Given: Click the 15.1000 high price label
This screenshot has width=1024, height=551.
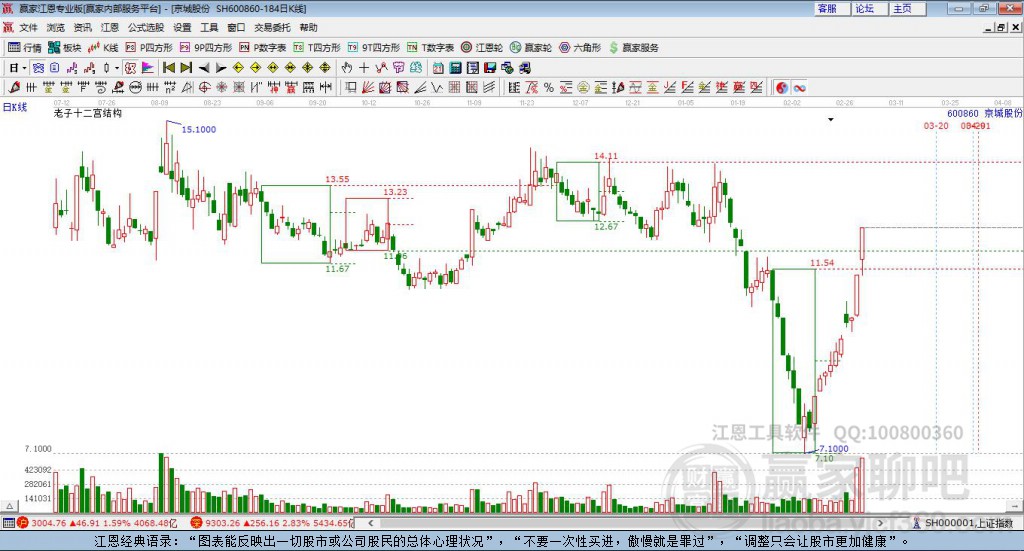Looking at the screenshot, I should [x=199, y=130].
